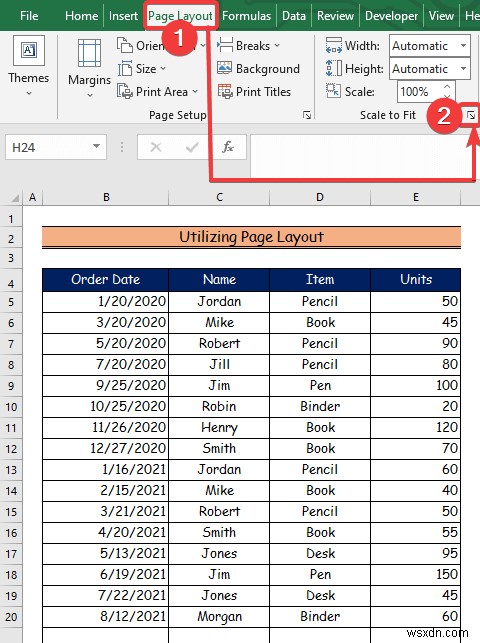Select the Henry name cell

point(219,428)
